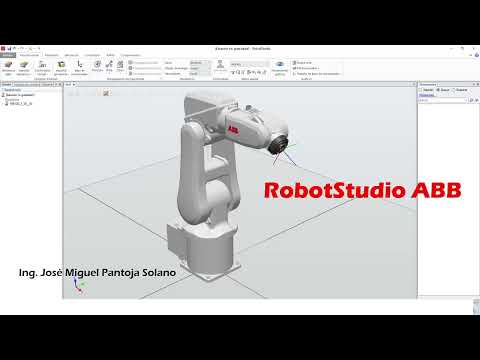Click the bottom small icon in the path programming group
The height and width of the screenshot is (360, 480).
(131, 74)
